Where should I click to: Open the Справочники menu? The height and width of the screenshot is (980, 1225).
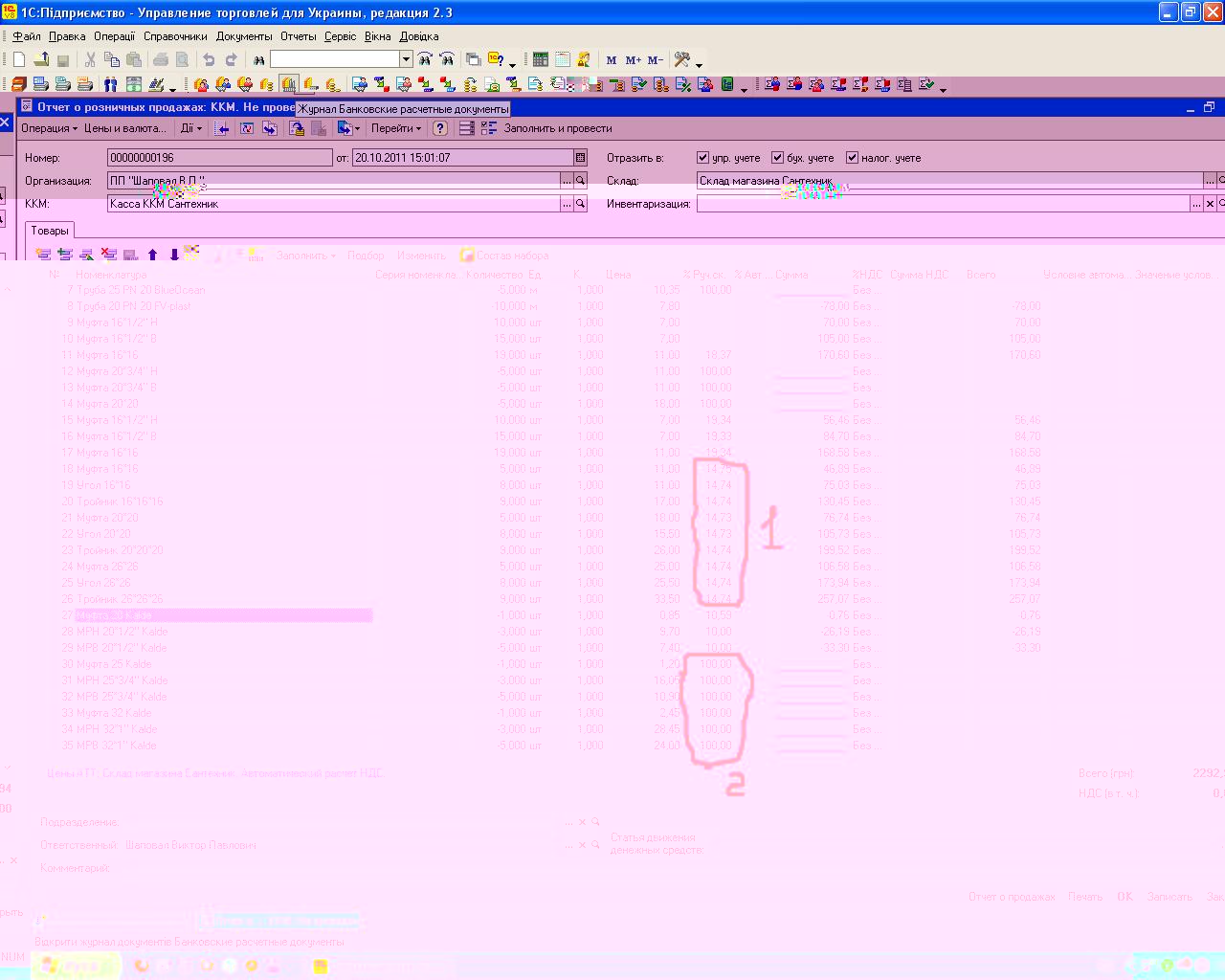pyautogui.click(x=175, y=36)
